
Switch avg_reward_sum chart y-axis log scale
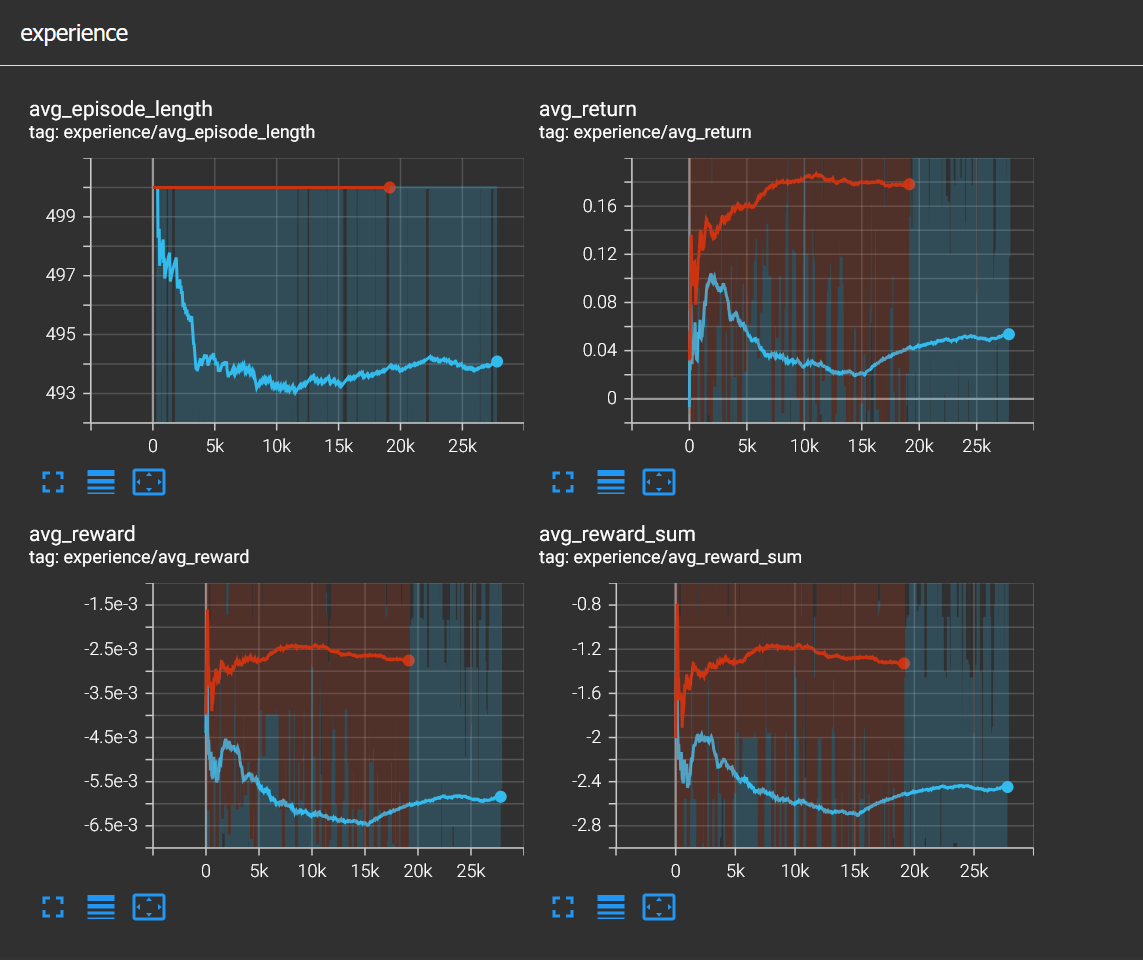[x=611, y=907]
